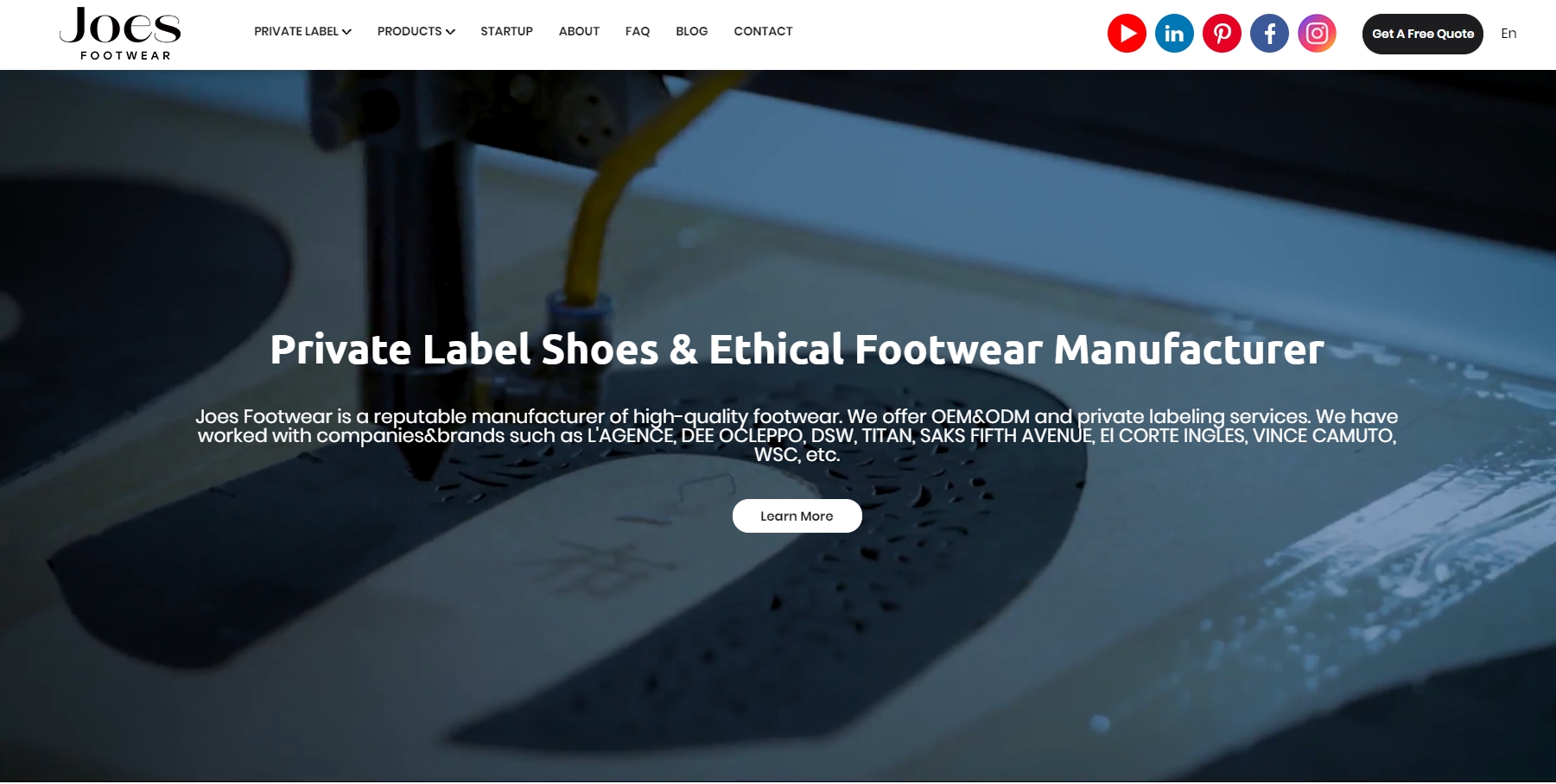Open the LinkedIn social icon

point(1174,34)
